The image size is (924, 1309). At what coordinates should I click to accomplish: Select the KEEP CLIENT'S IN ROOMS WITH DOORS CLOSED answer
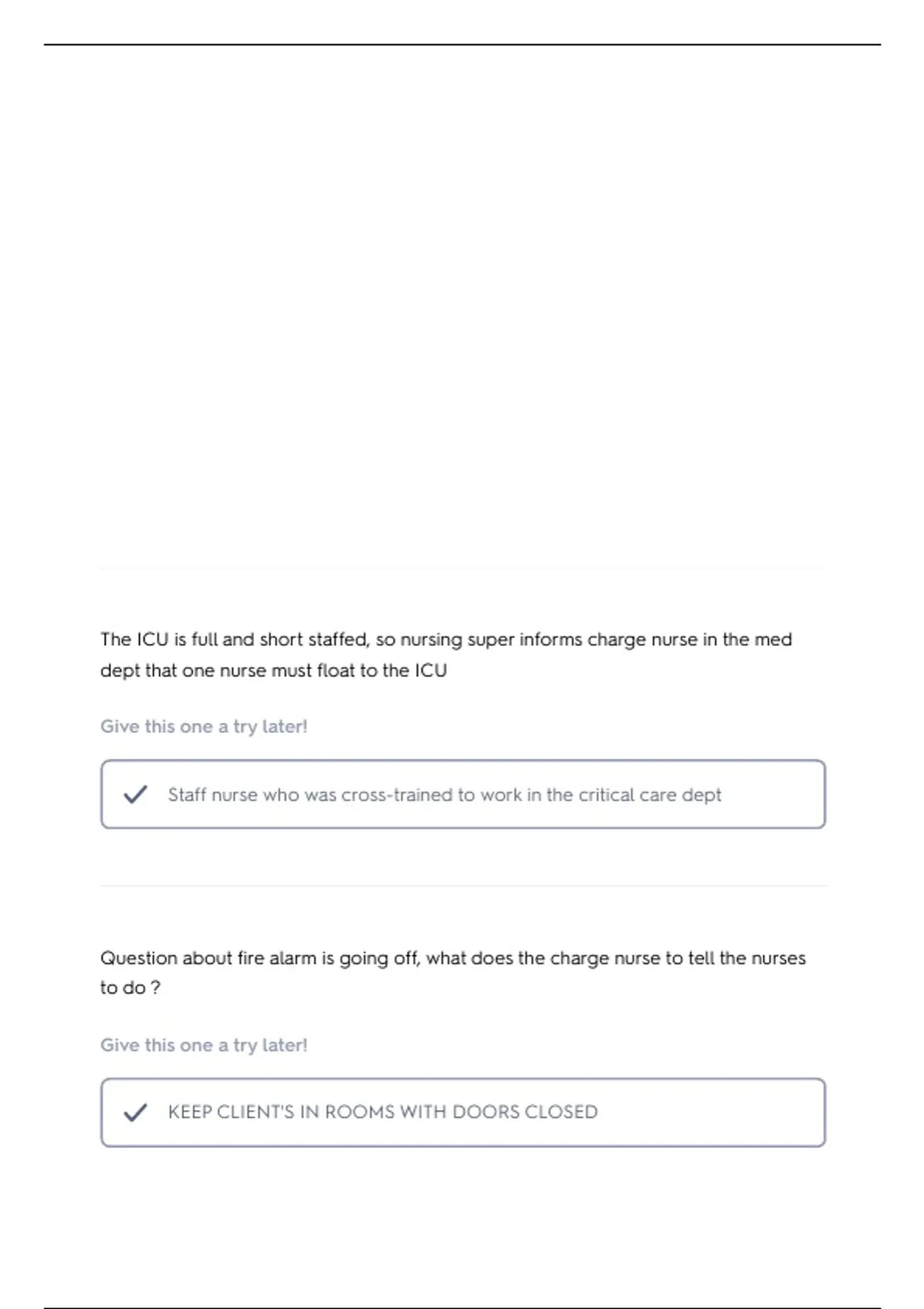[x=463, y=1113]
